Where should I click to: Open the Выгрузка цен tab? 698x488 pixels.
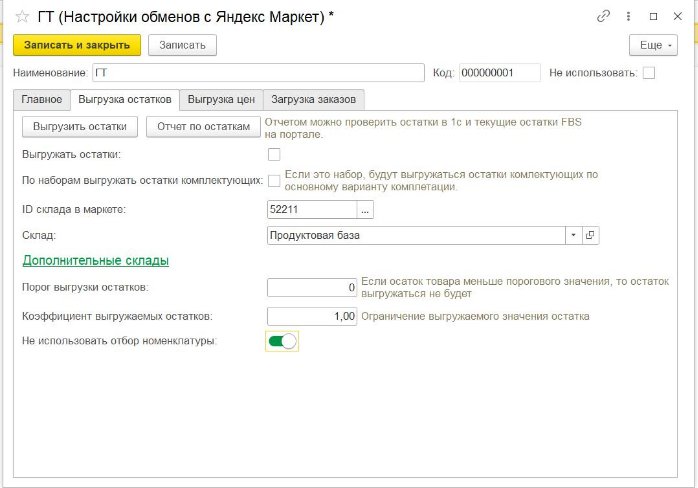tap(221, 99)
